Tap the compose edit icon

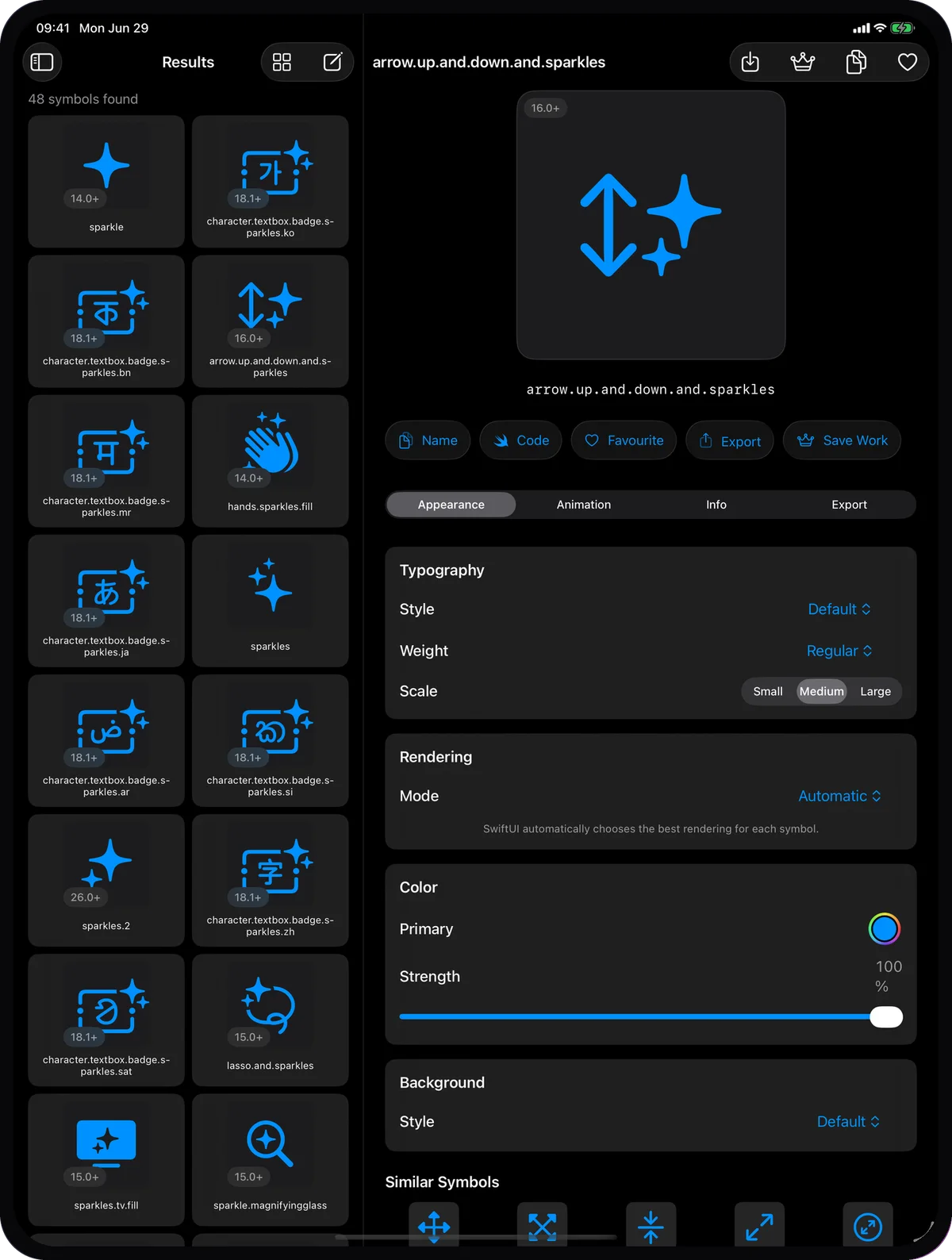point(332,62)
